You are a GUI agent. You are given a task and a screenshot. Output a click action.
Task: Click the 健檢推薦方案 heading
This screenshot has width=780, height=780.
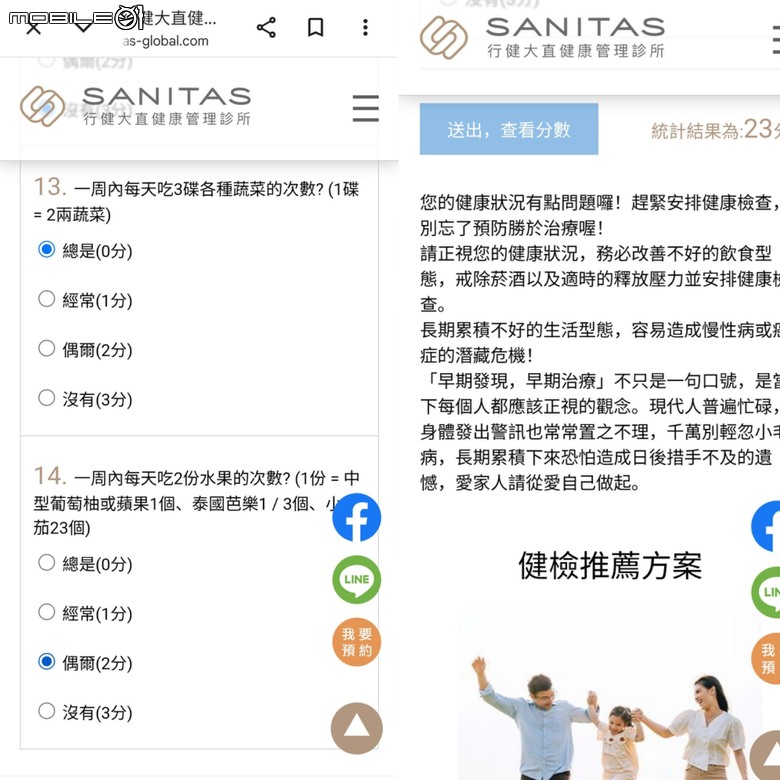[610, 566]
